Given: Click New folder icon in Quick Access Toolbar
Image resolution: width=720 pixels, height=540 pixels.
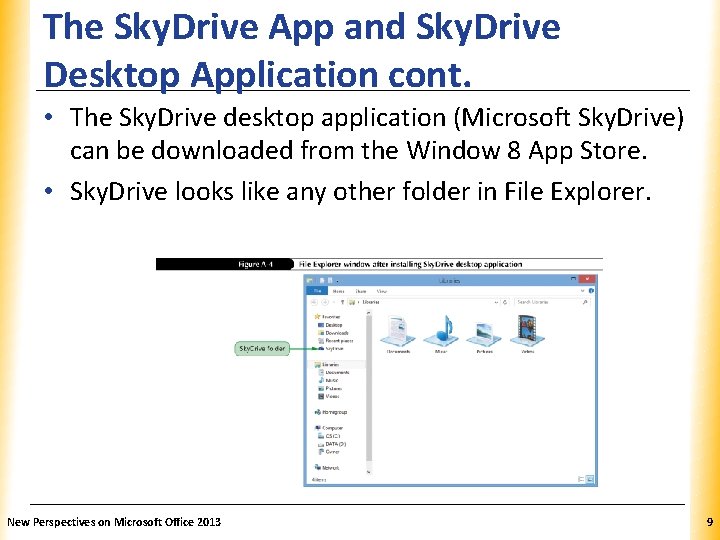Looking at the screenshot, I should point(330,280).
